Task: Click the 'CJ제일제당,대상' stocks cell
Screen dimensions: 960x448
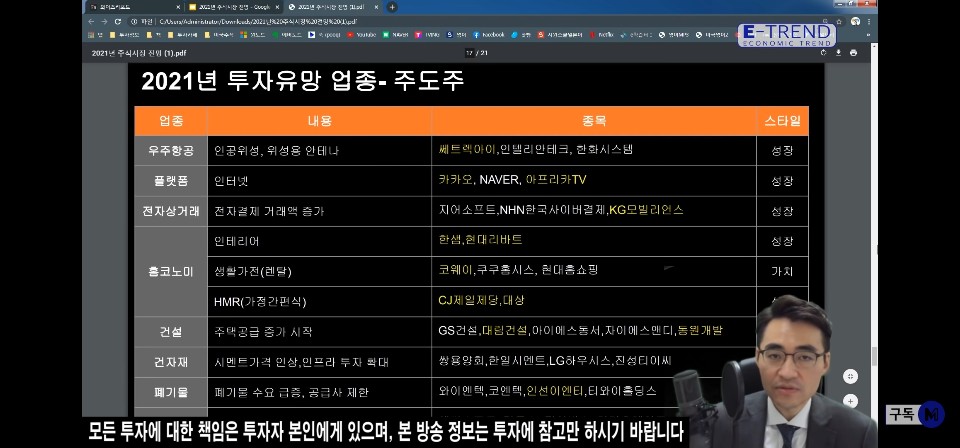Action: 594,301
